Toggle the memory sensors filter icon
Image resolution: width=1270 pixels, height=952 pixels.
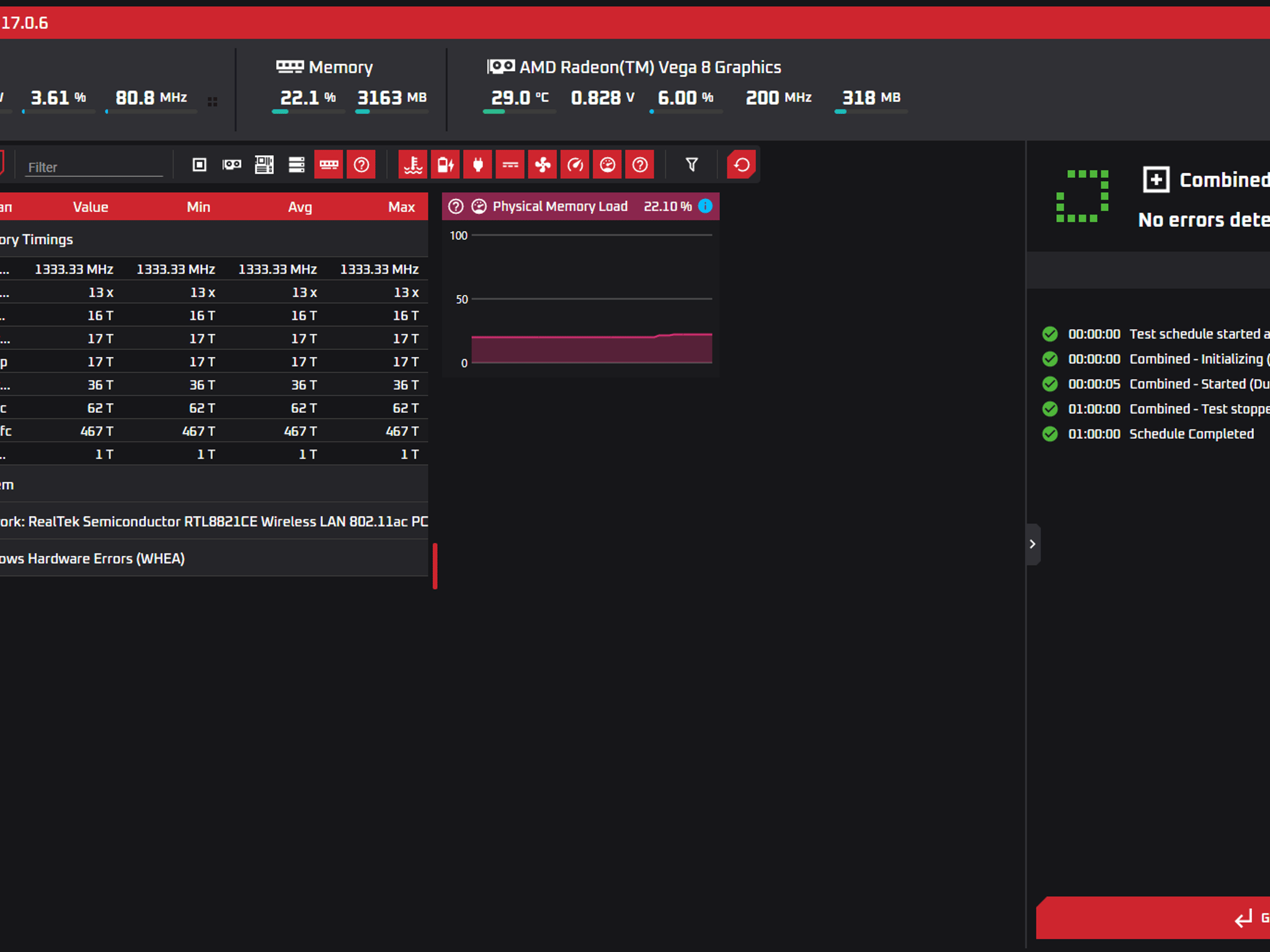click(329, 165)
